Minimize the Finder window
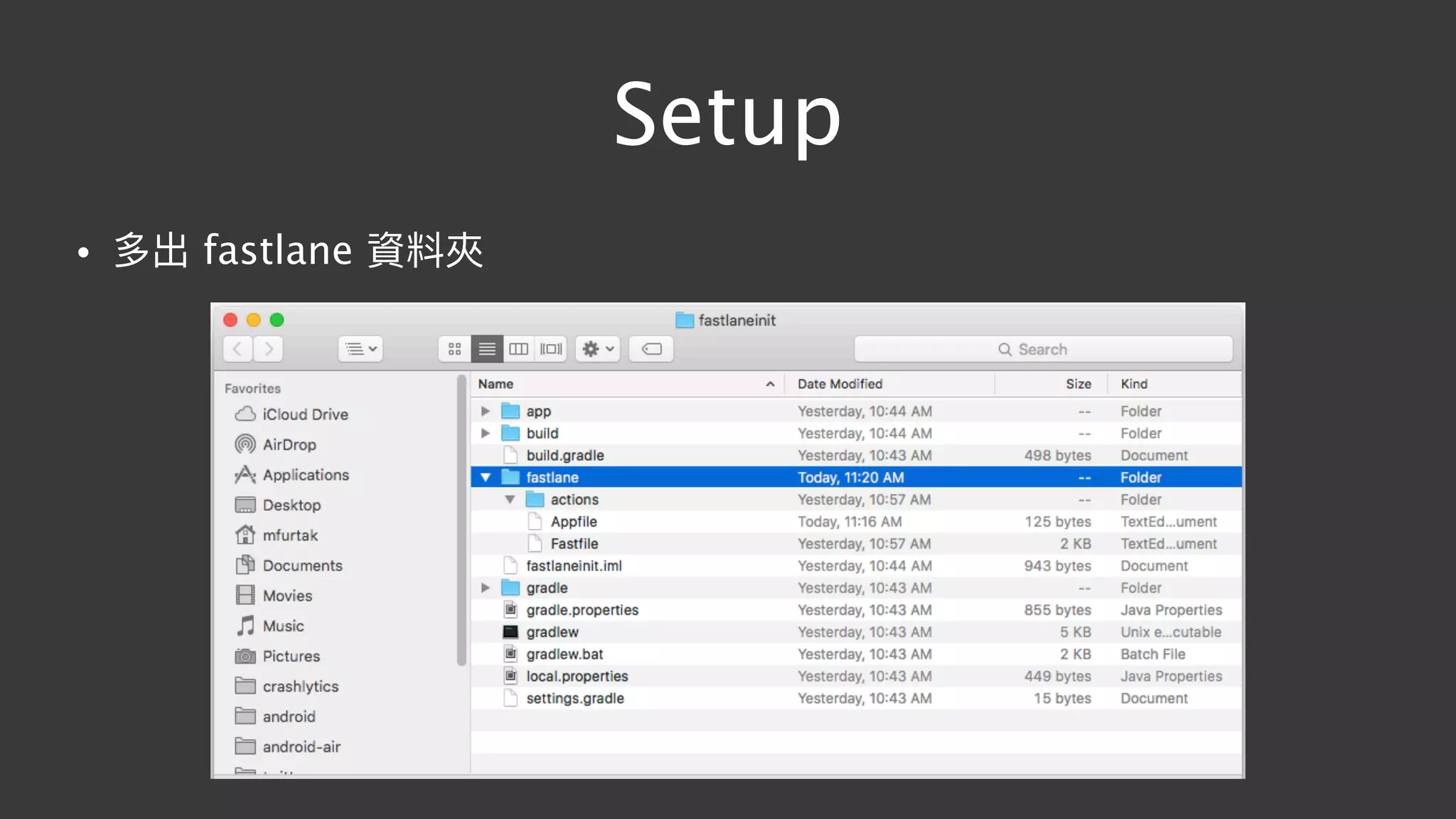The image size is (1456, 819). click(x=254, y=320)
